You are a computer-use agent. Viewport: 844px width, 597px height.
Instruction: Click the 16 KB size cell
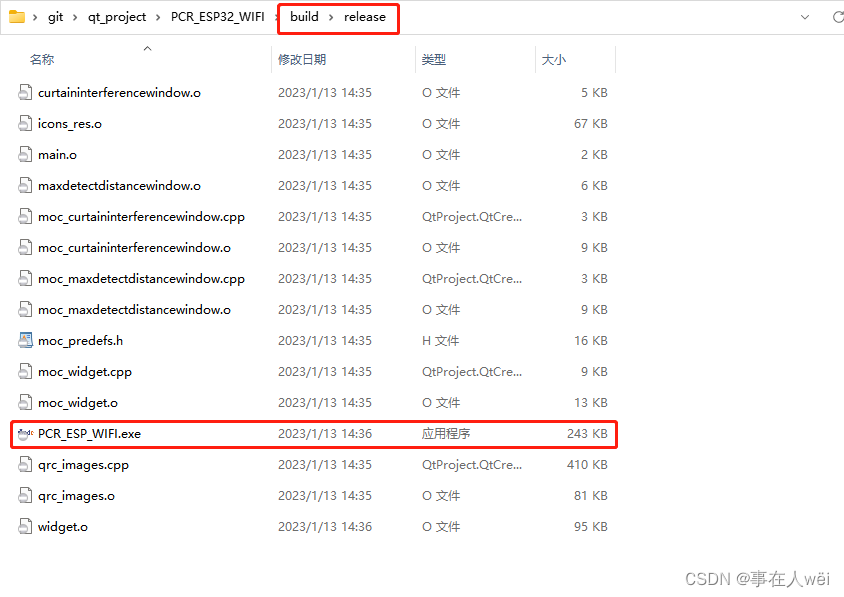[x=590, y=341]
